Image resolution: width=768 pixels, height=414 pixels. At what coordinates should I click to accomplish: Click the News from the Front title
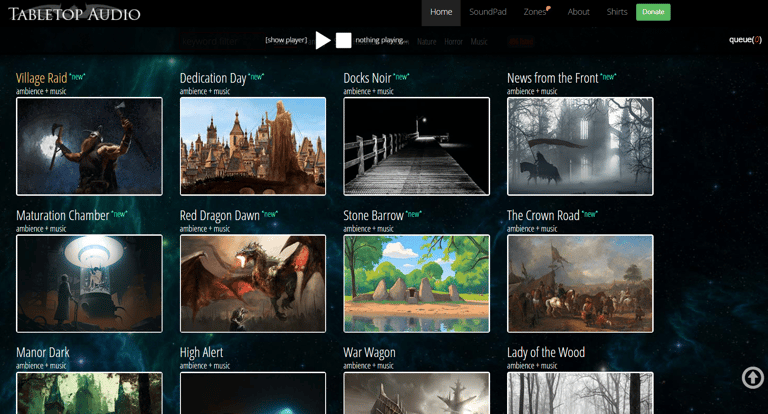coord(552,78)
